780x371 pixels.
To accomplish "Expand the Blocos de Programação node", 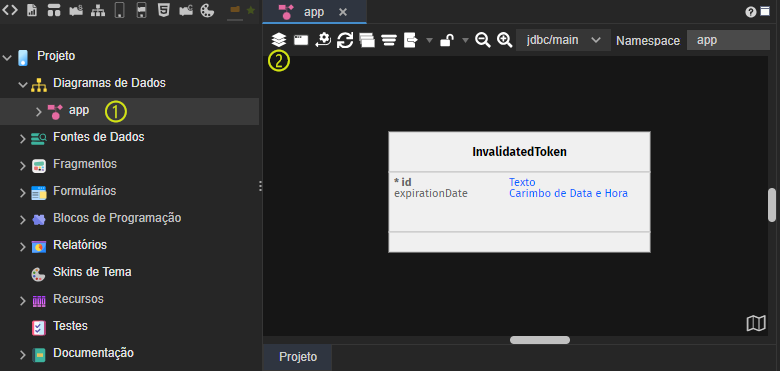I will pyautogui.click(x=23, y=220).
